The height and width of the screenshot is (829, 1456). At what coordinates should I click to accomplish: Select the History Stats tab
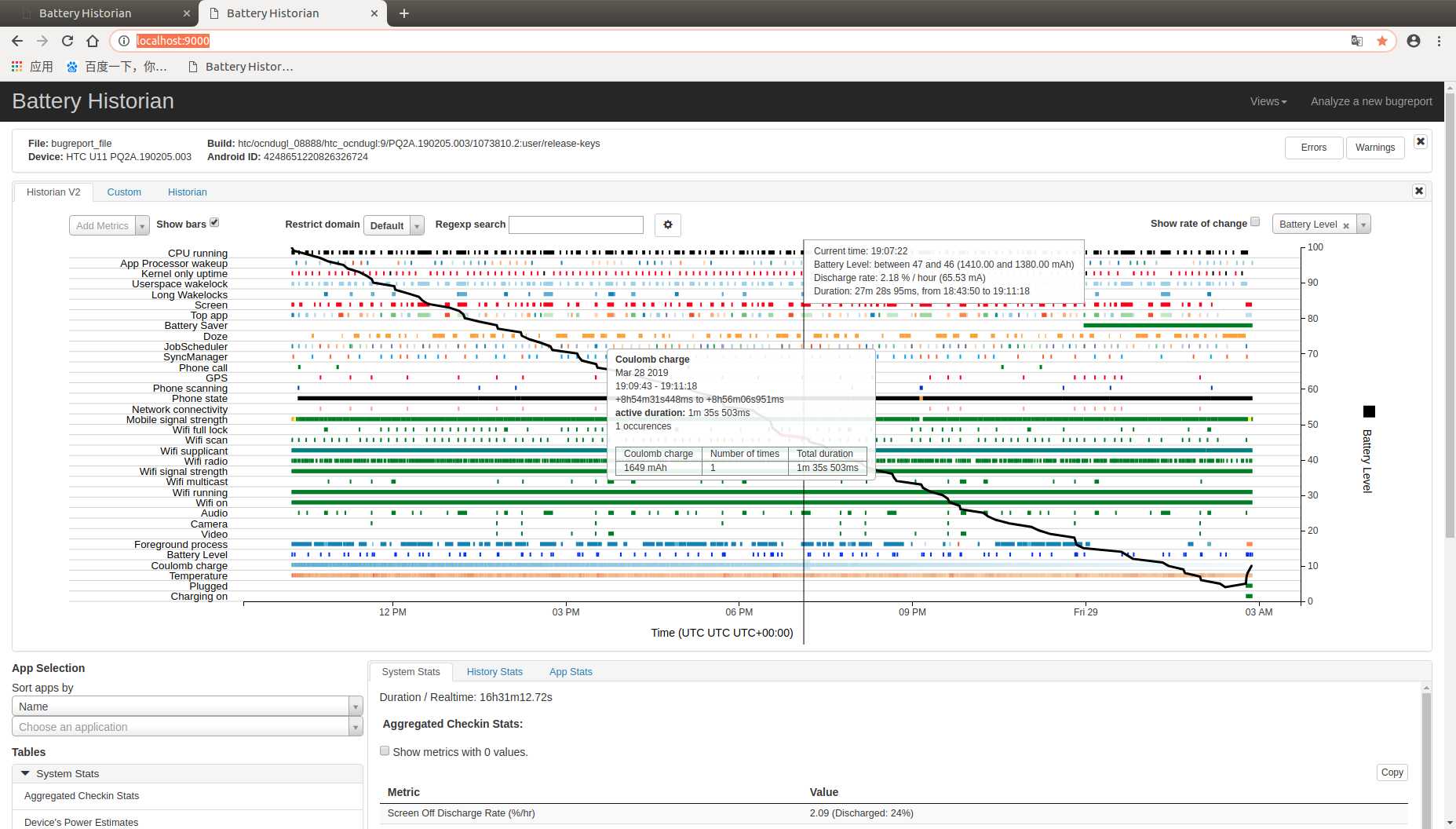tap(494, 672)
